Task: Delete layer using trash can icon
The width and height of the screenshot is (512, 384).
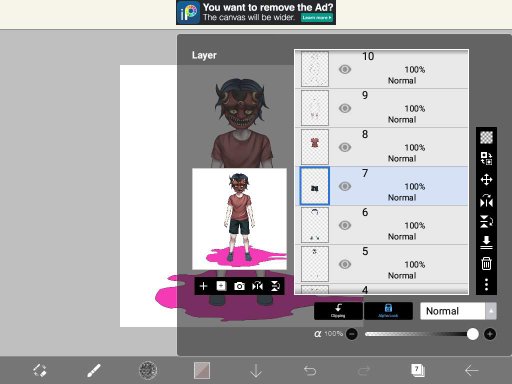Action: (x=486, y=264)
